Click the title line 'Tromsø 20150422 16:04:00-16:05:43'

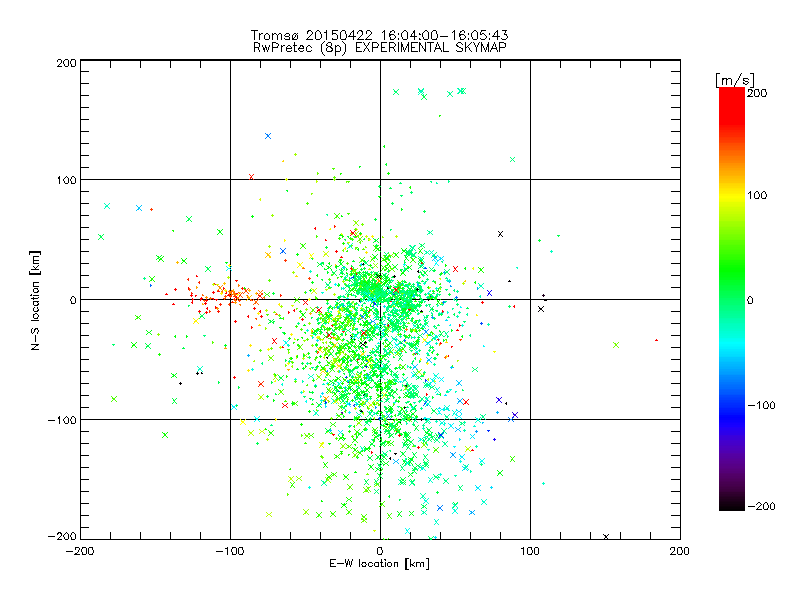pos(379,35)
